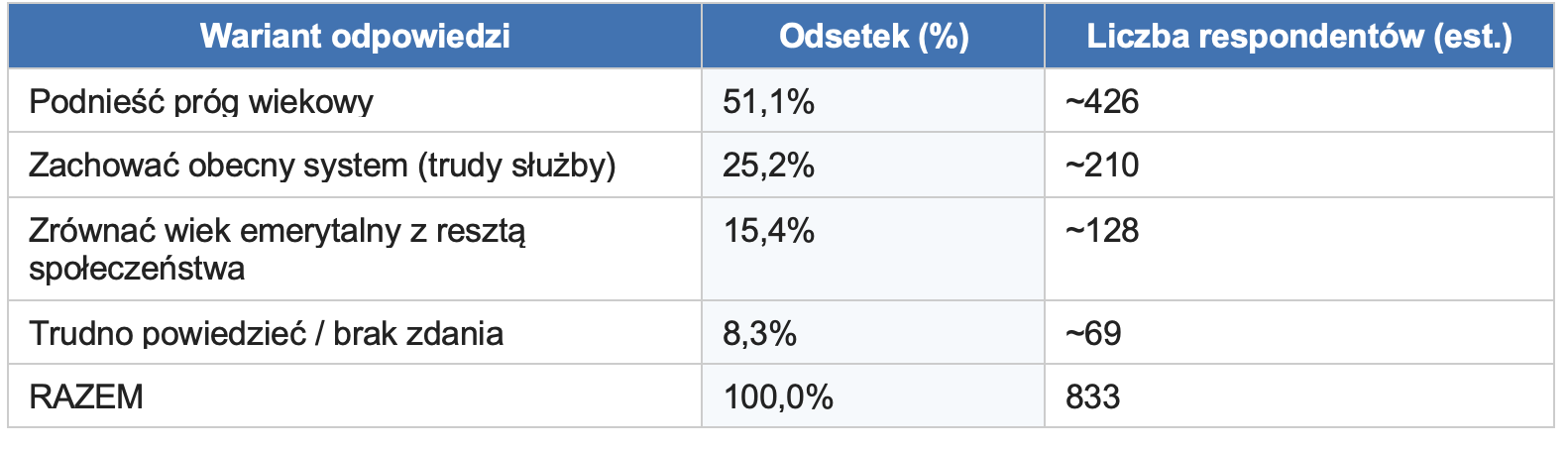Click the word 'społeczeństwa' on the second line
1568x452 pixels.
coord(137,269)
